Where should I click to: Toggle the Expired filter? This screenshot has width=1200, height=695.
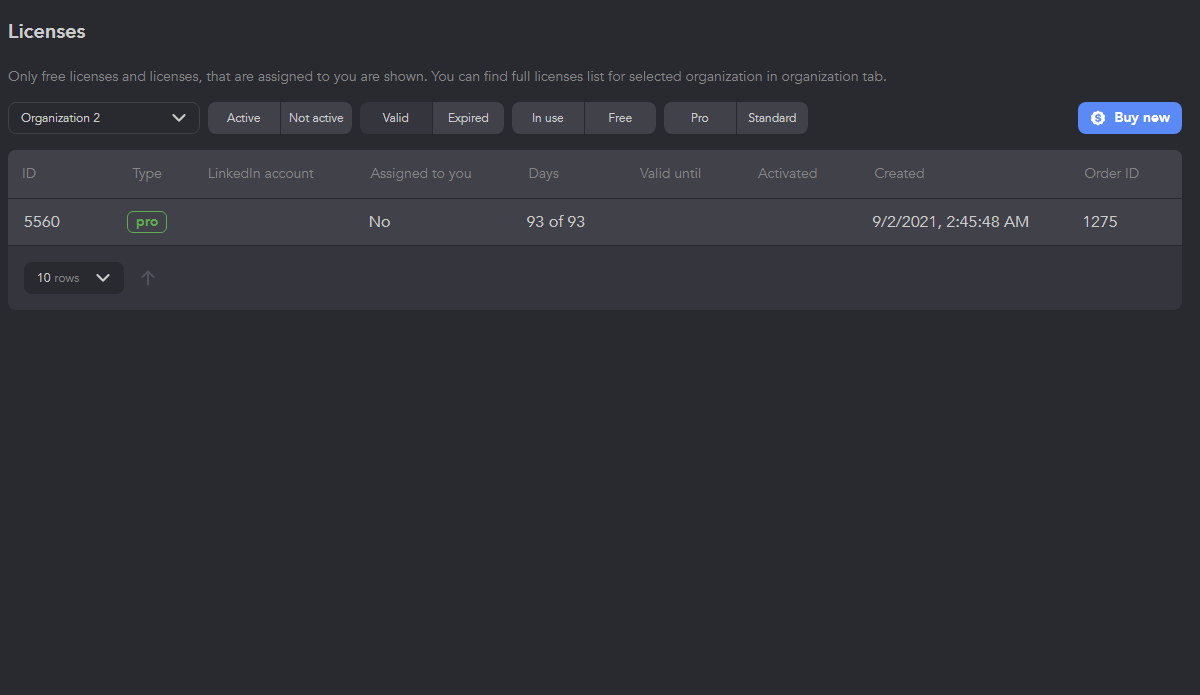[x=468, y=118]
